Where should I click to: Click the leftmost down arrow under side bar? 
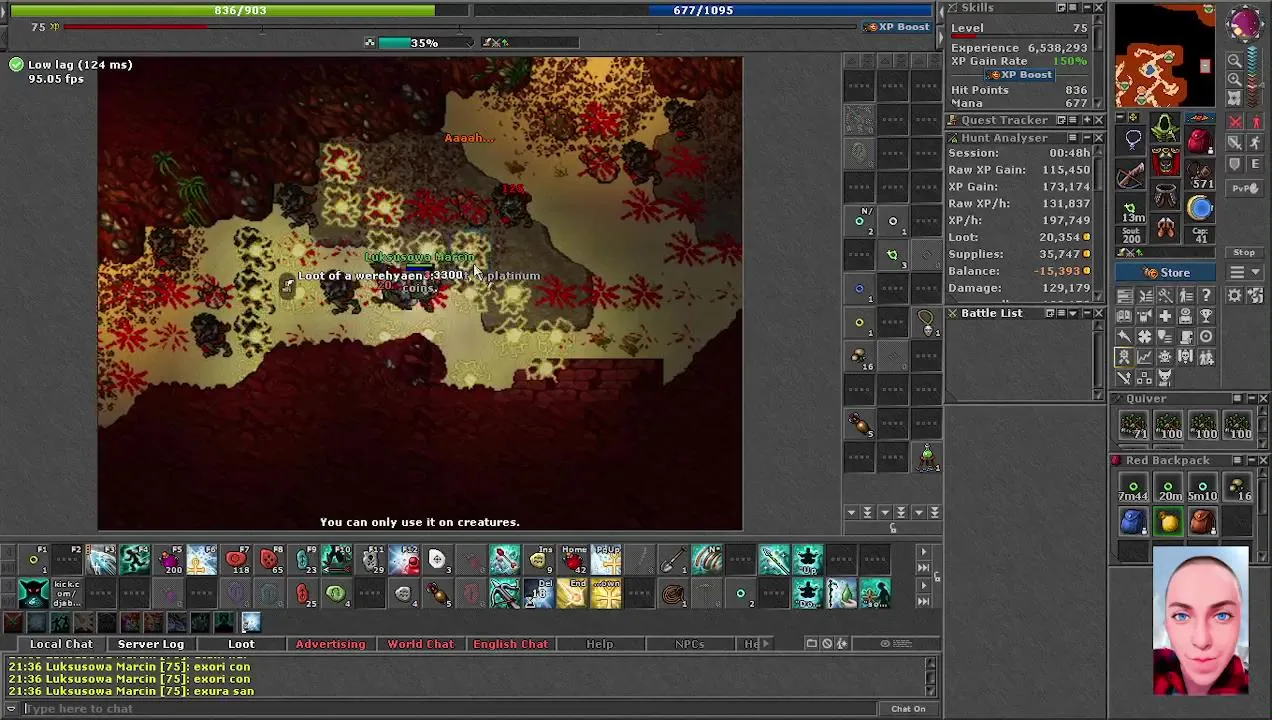pos(852,512)
